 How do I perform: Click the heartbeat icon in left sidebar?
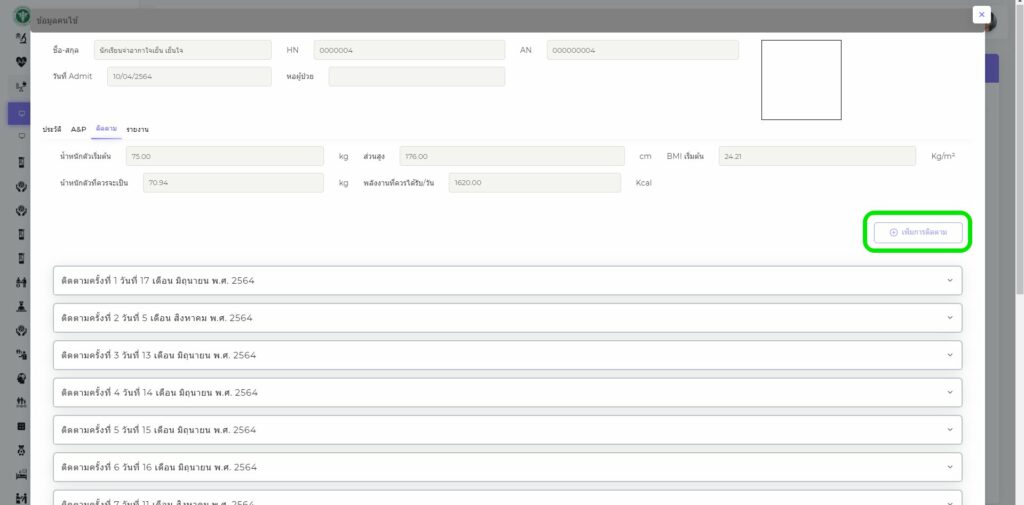tap(21, 61)
